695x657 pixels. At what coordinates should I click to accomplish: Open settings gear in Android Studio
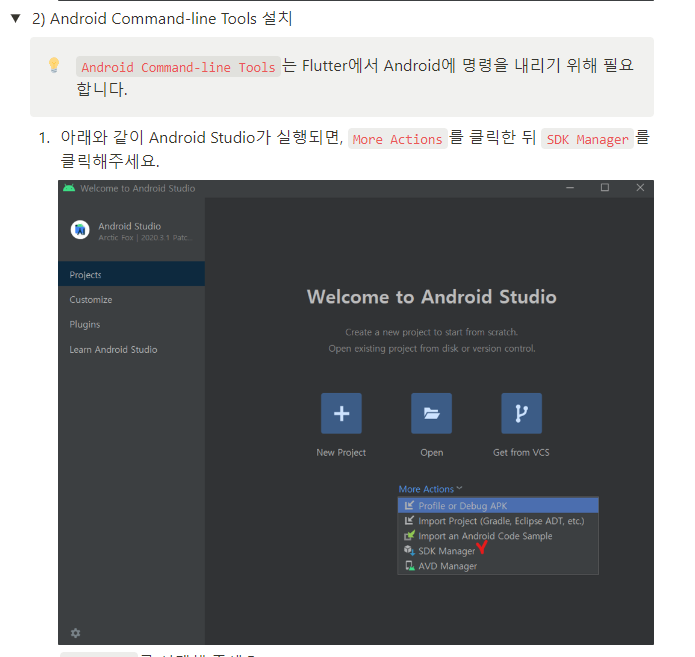tap(75, 633)
